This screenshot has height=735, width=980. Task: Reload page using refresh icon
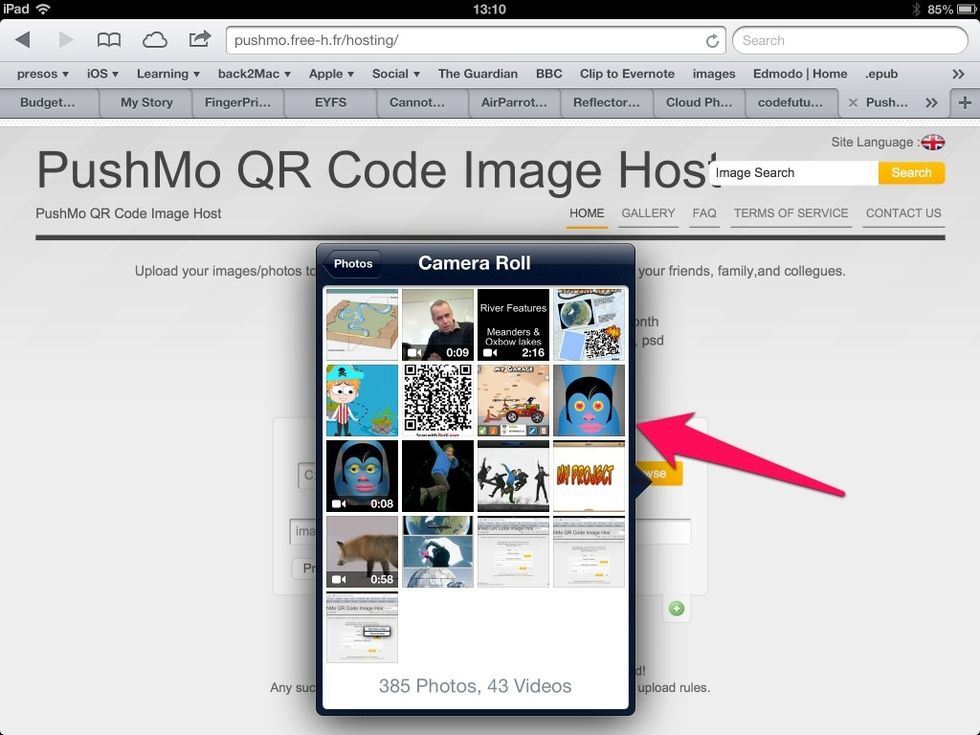coord(712,41)
